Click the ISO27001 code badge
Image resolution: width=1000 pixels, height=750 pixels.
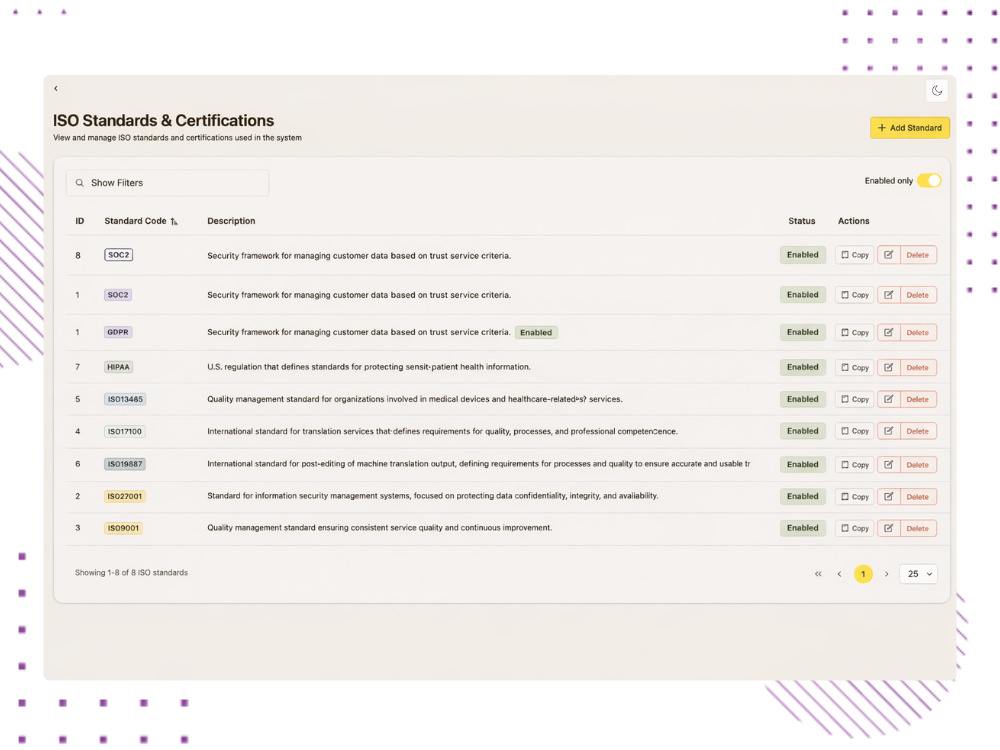(125, 497)
